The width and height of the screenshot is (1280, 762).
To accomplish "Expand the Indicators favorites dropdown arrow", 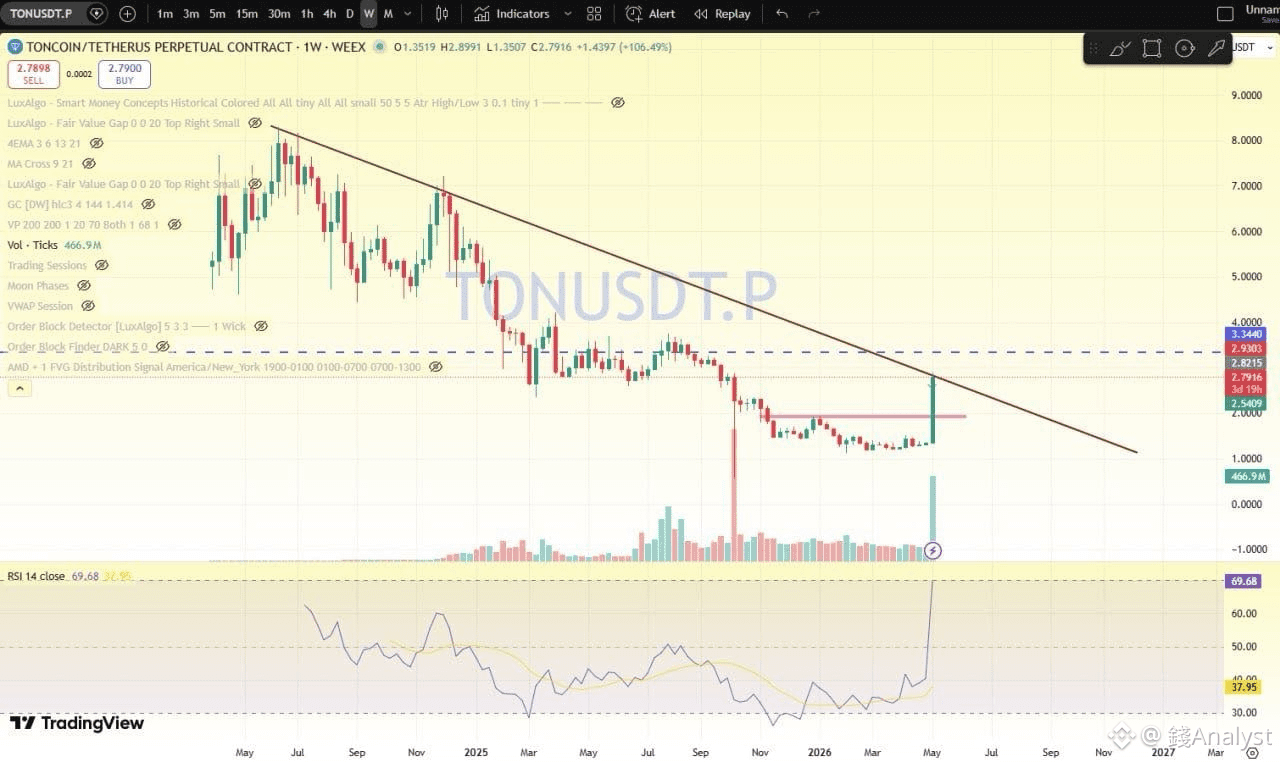I will pos(568,14).
